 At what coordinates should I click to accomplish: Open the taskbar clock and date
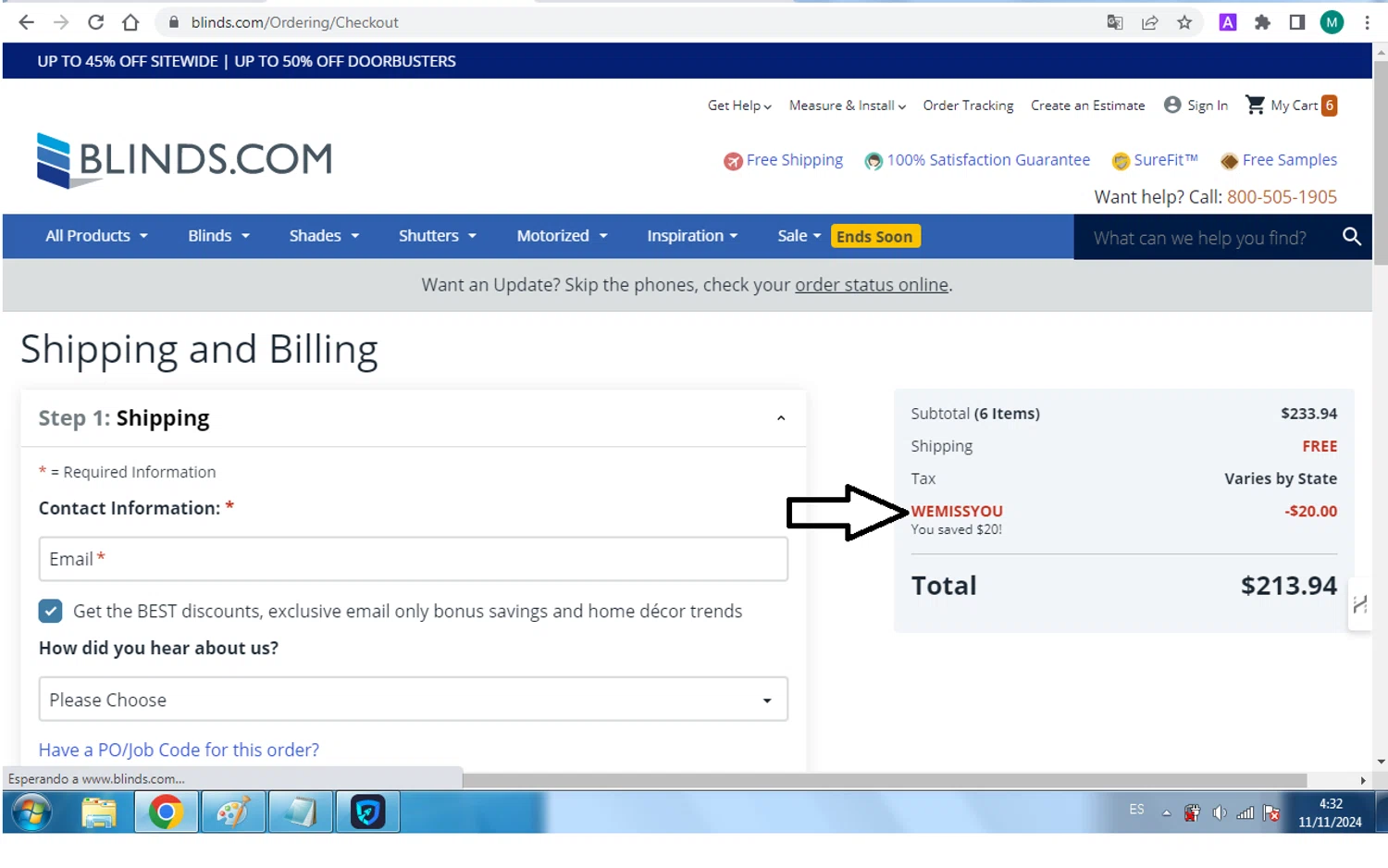click(1330, 812)
